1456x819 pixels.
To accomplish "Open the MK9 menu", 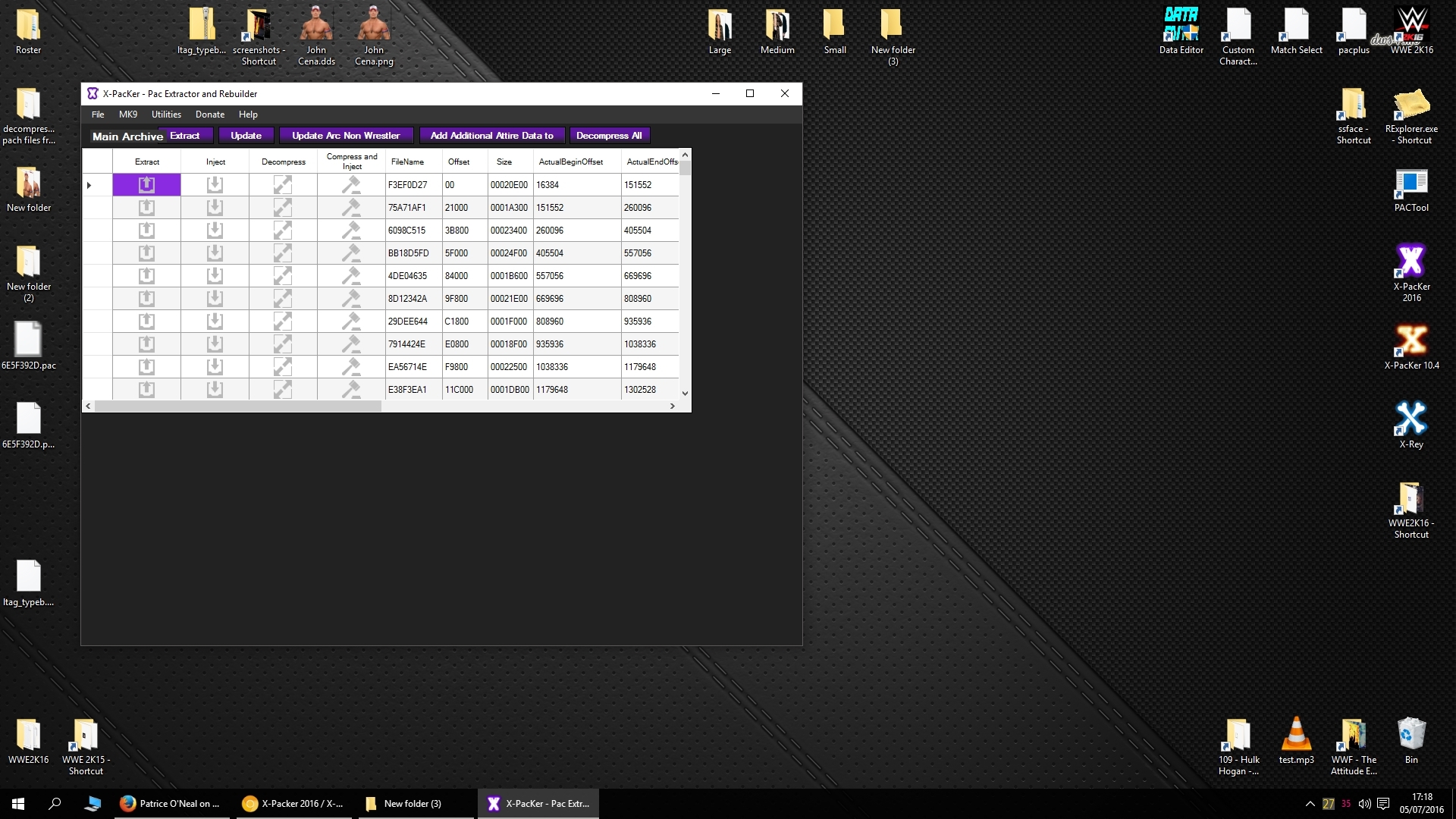I will coord(128,115).
